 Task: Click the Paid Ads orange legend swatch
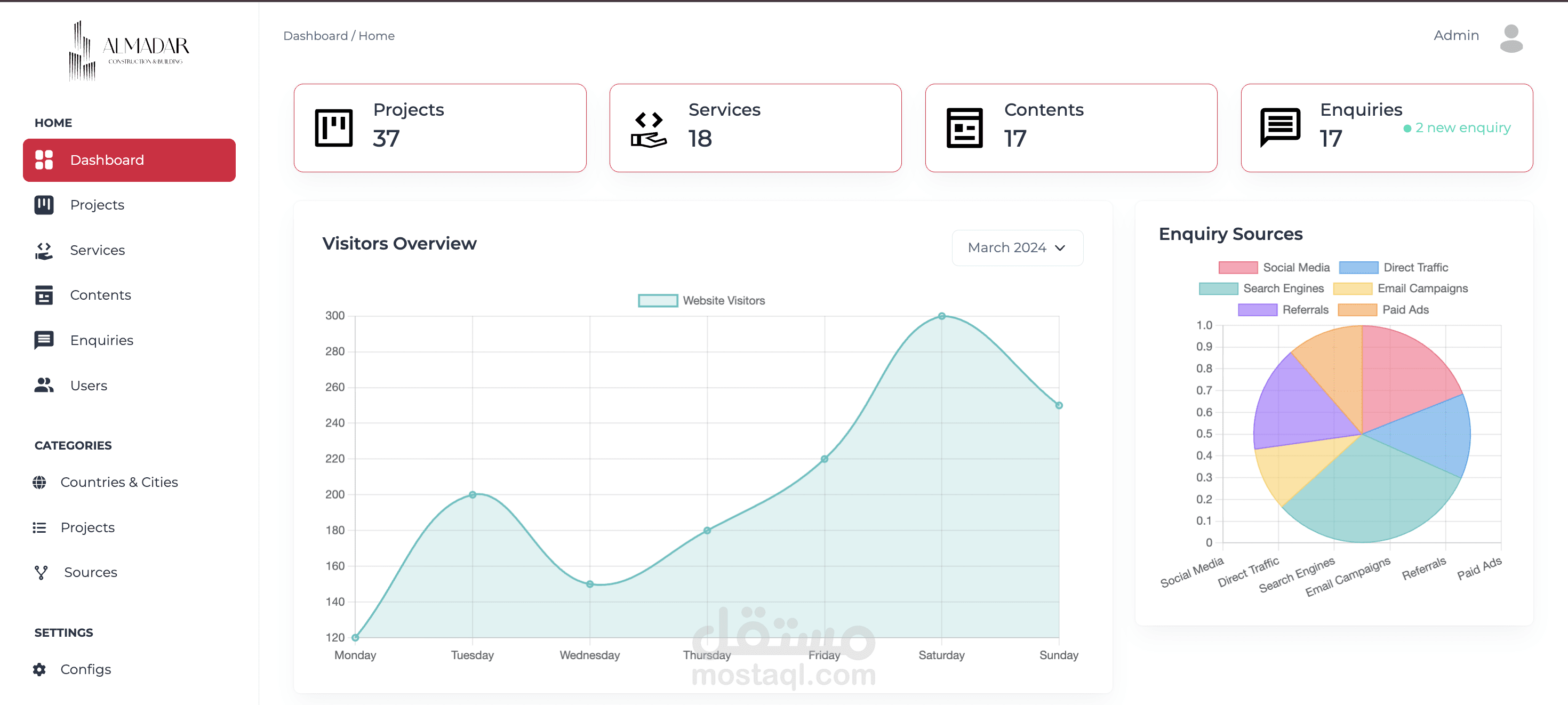click(x=1357, y=310)
